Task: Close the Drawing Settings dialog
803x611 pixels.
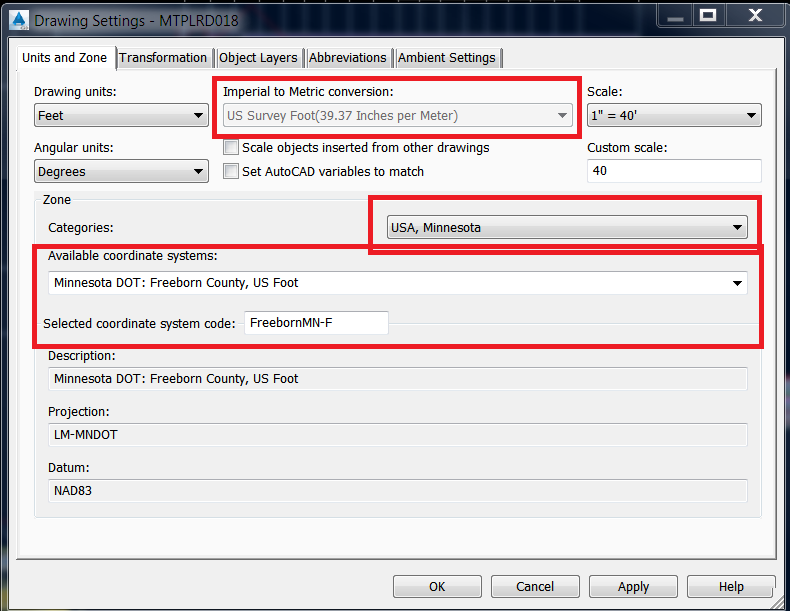Action: tap(755, 16)
